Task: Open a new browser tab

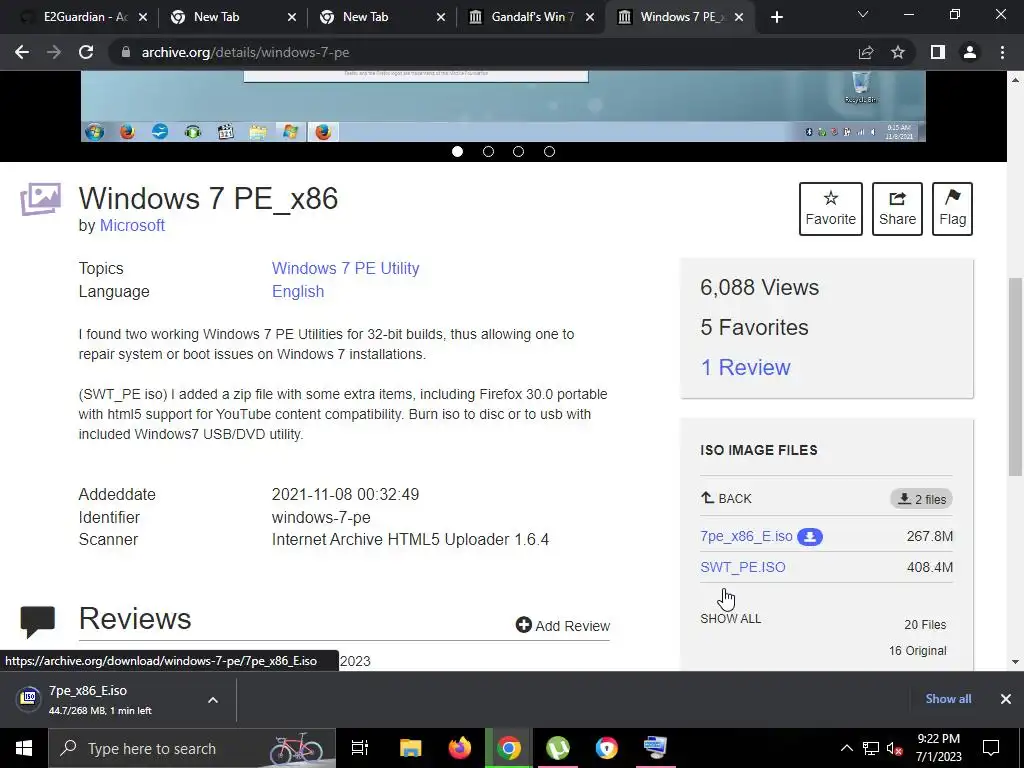Action: tap(776, 18)
